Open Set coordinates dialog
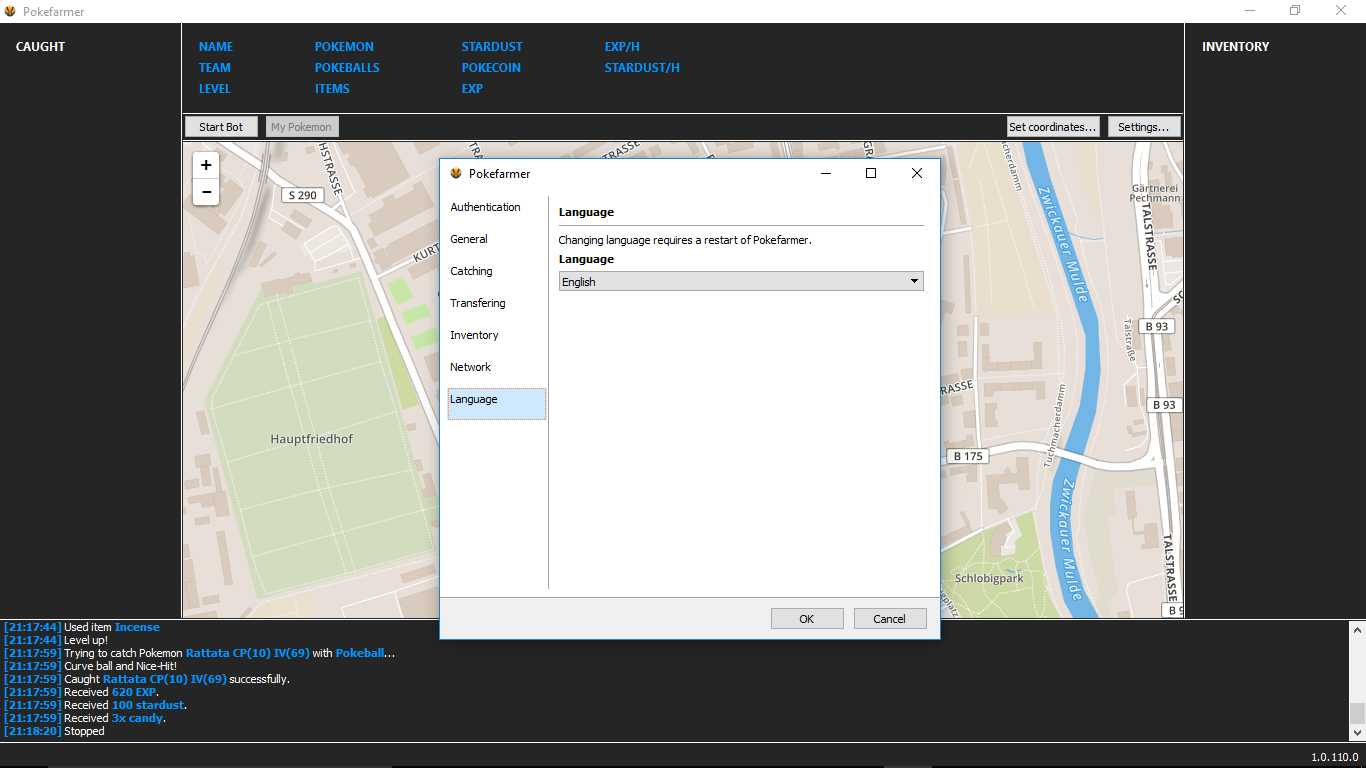The width and height of the screenshot is (1366, 768). [x=1053, y=127]
